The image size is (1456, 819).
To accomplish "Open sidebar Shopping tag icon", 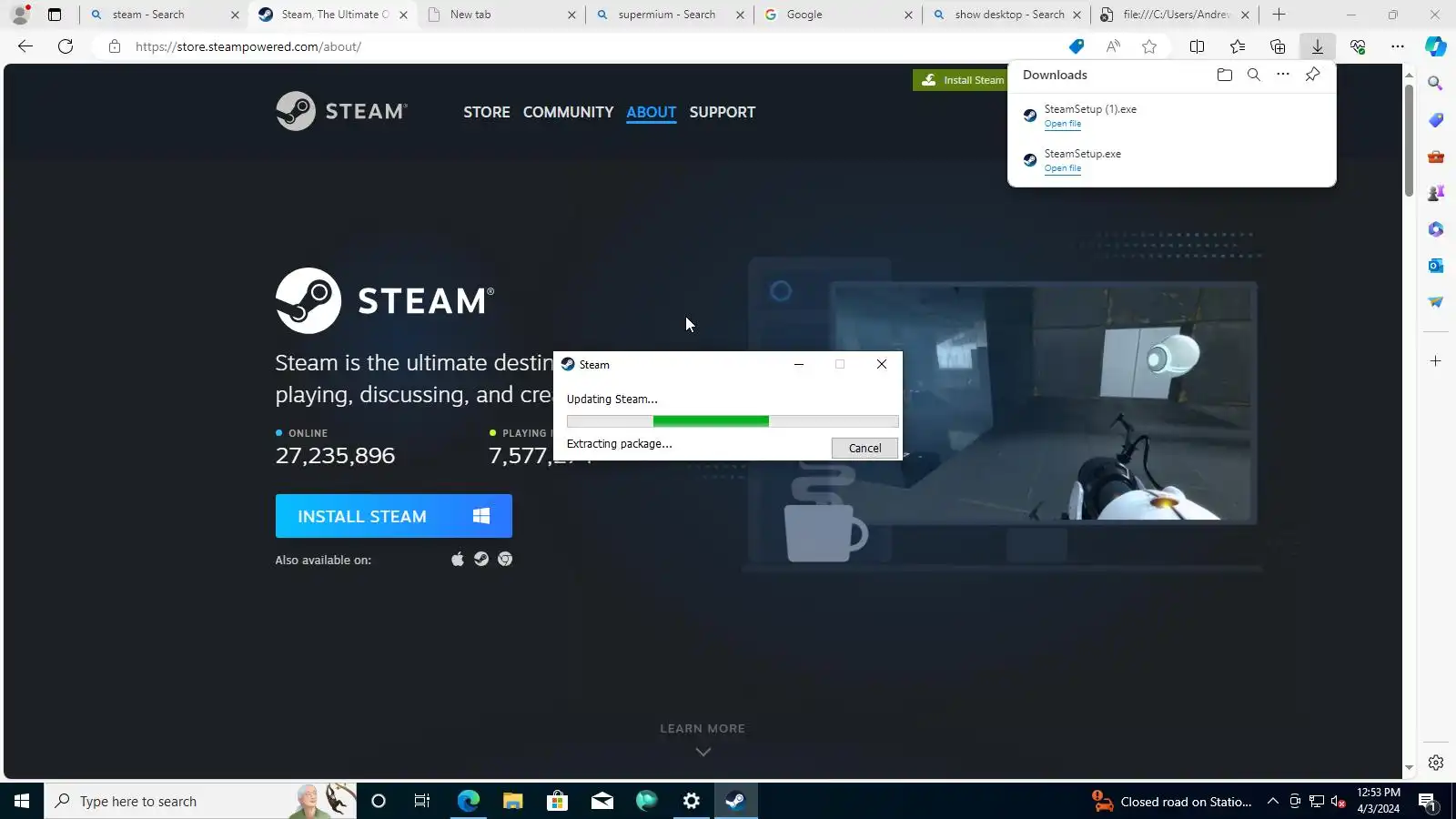I will tap(1436, 120).
